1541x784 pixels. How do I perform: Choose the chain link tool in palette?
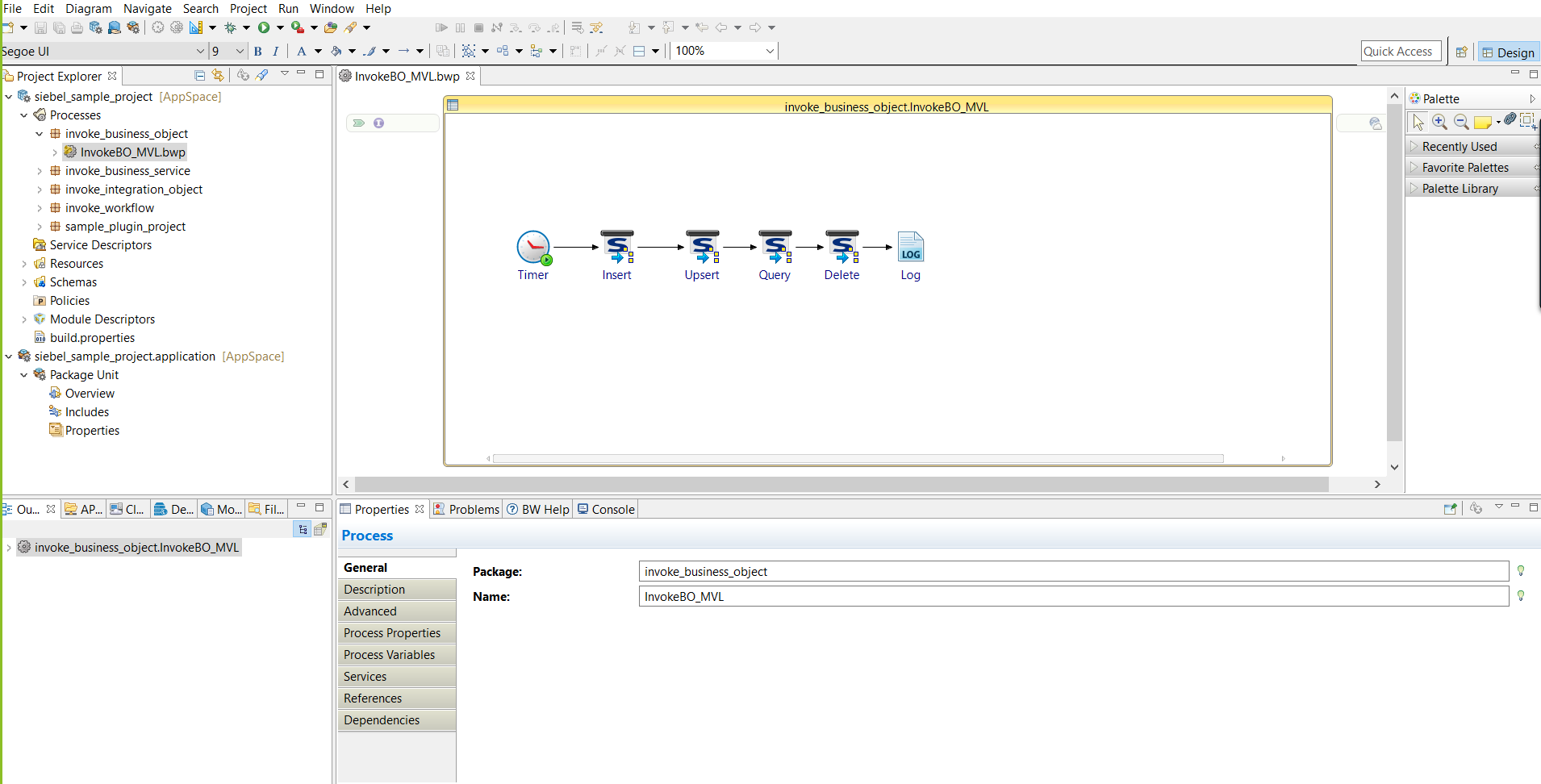(x=1510, y=119)
